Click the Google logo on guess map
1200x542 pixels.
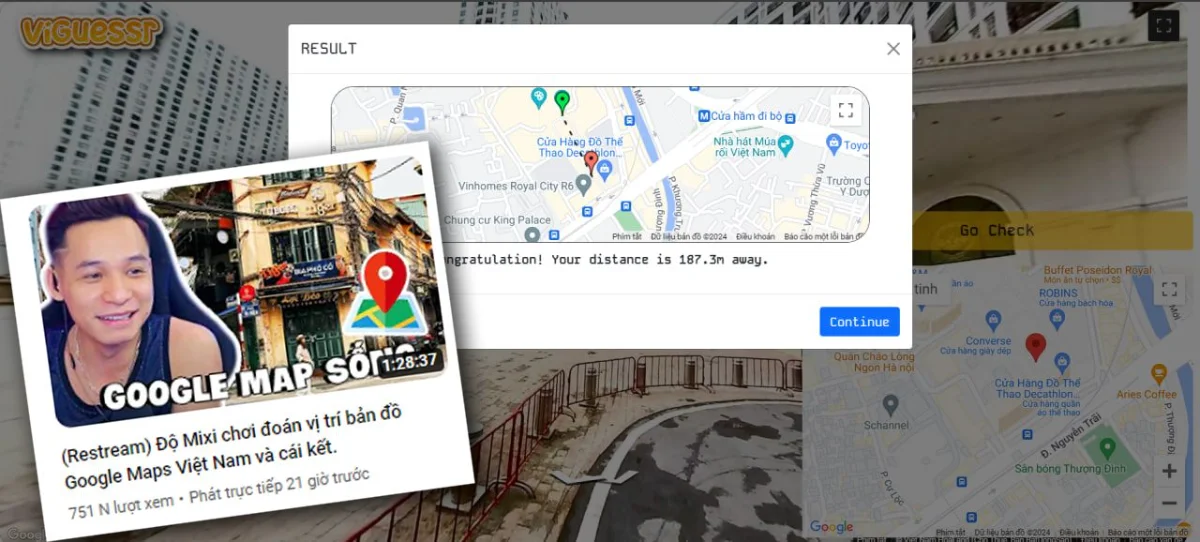832,527
